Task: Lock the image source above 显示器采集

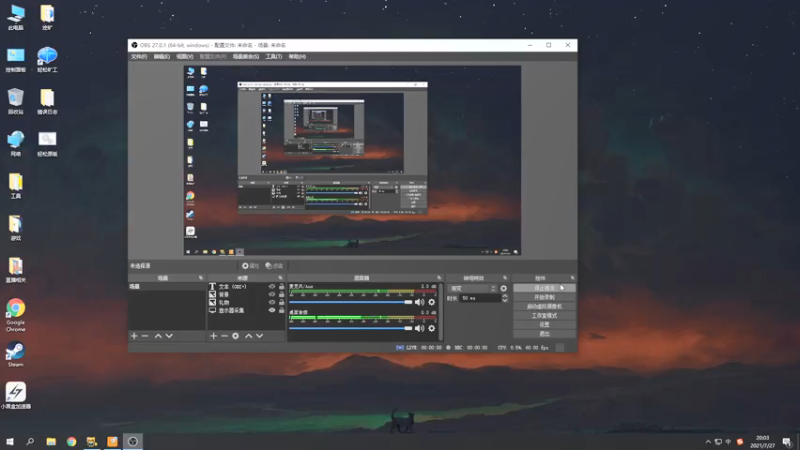Action: 282,302
